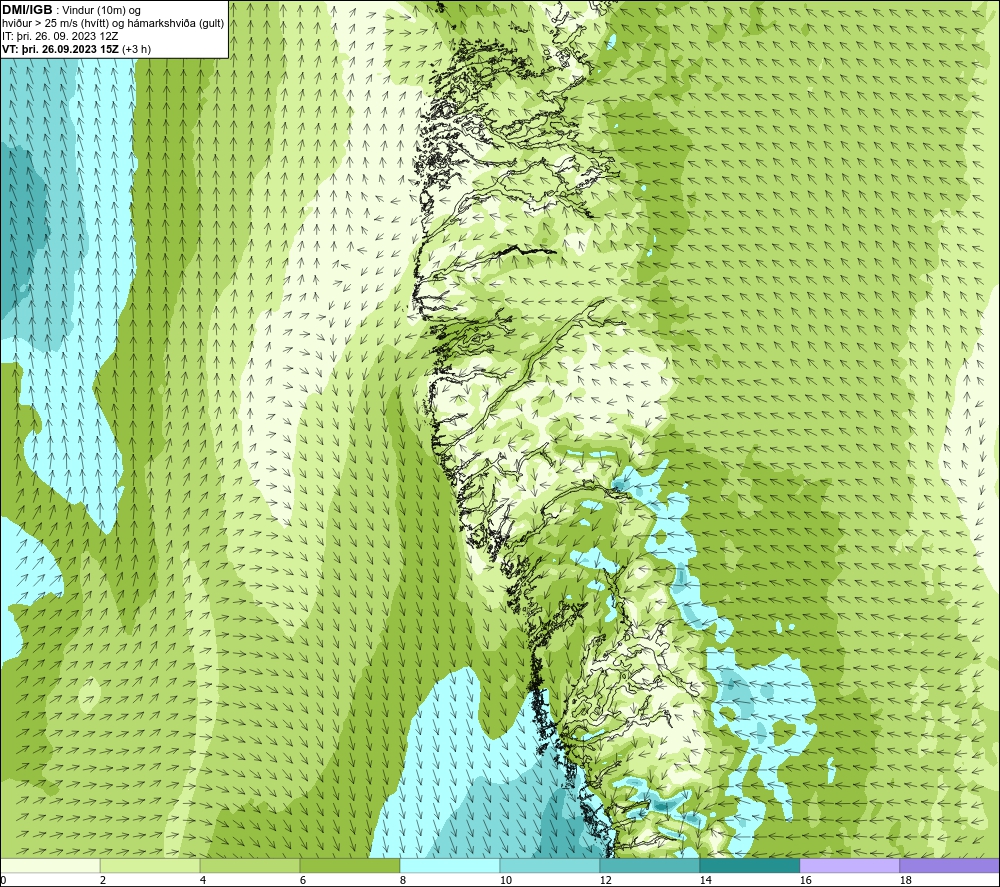The height and width of the screenshot is (887, 1000).
Task: Click the "2" tick label on color scale
Action: pos(103,881)
